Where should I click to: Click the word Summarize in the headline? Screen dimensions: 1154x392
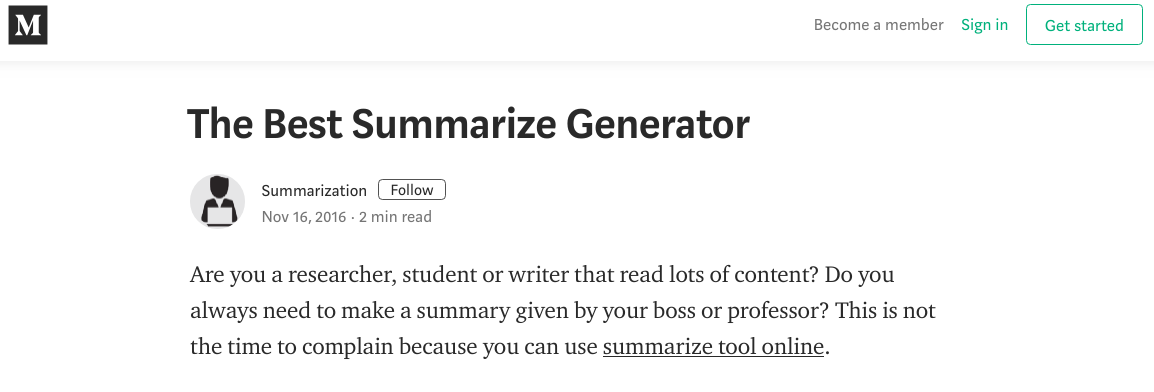pos(453,124)
